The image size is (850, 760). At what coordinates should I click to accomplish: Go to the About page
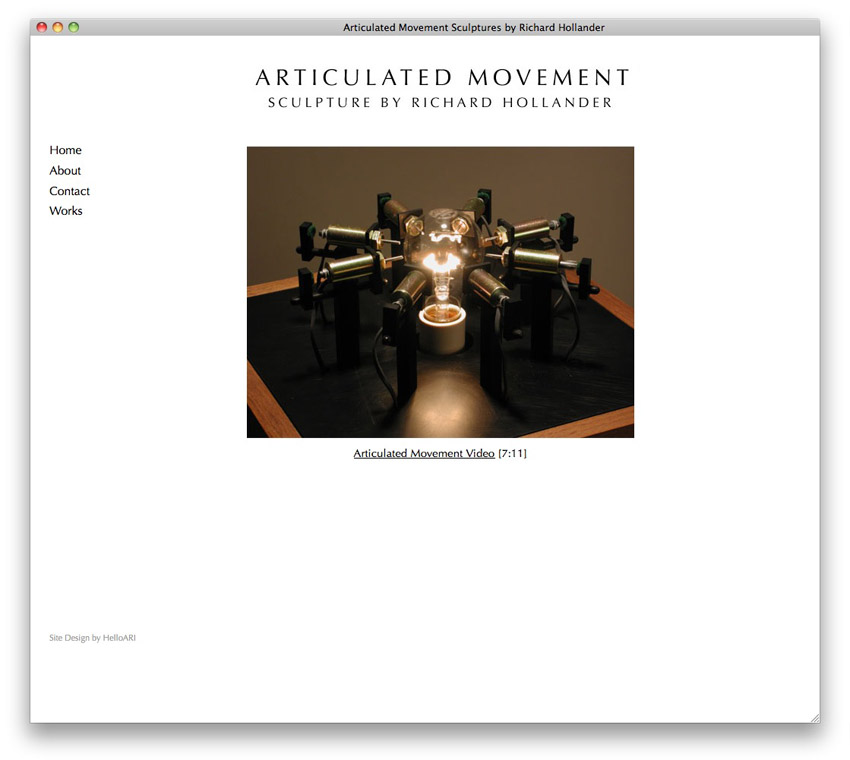pos(65,171)
